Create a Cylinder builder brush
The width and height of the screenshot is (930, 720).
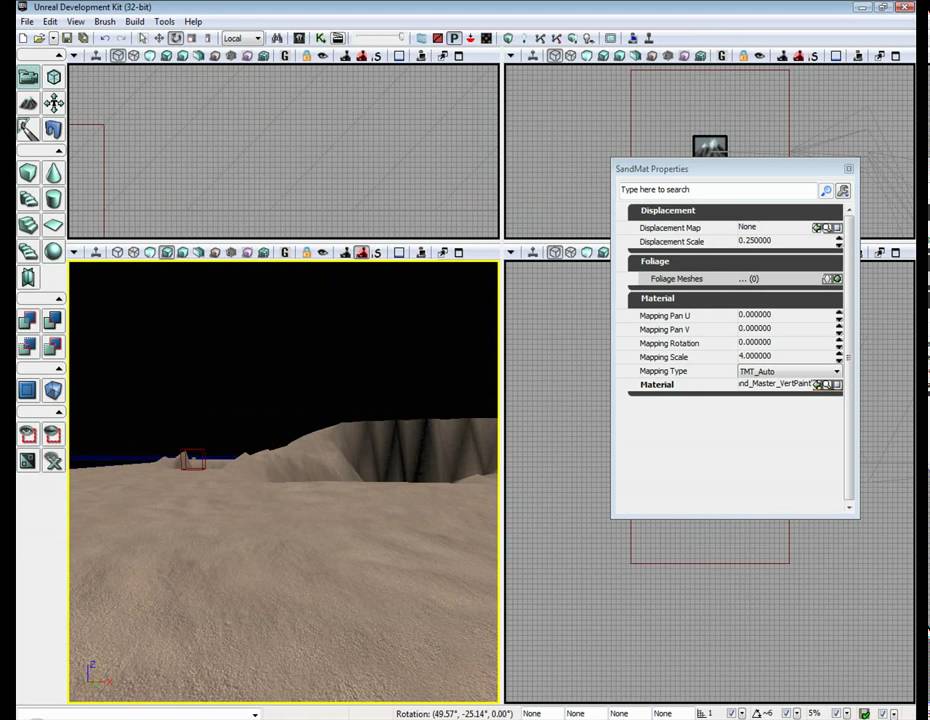(x=54, y=199)
